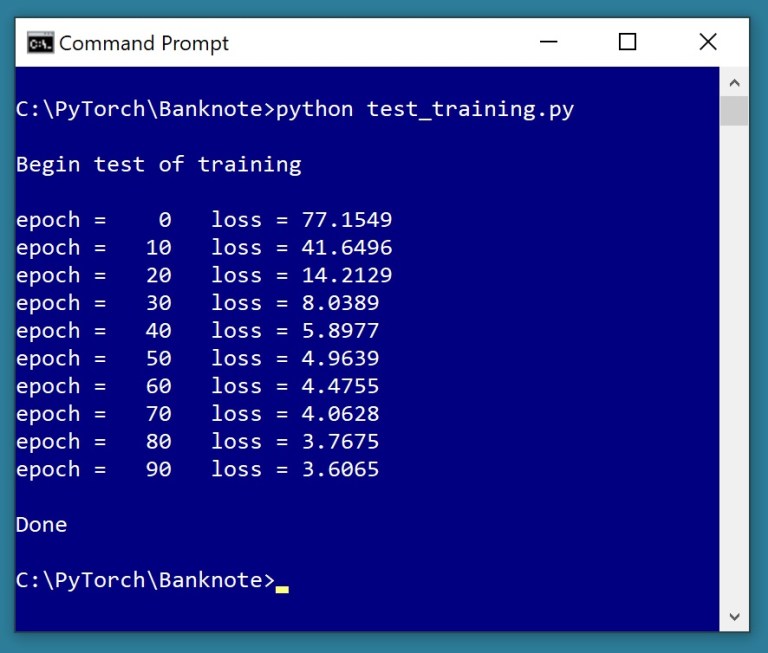Click the 'Done' output line

(x=42, y=525)
